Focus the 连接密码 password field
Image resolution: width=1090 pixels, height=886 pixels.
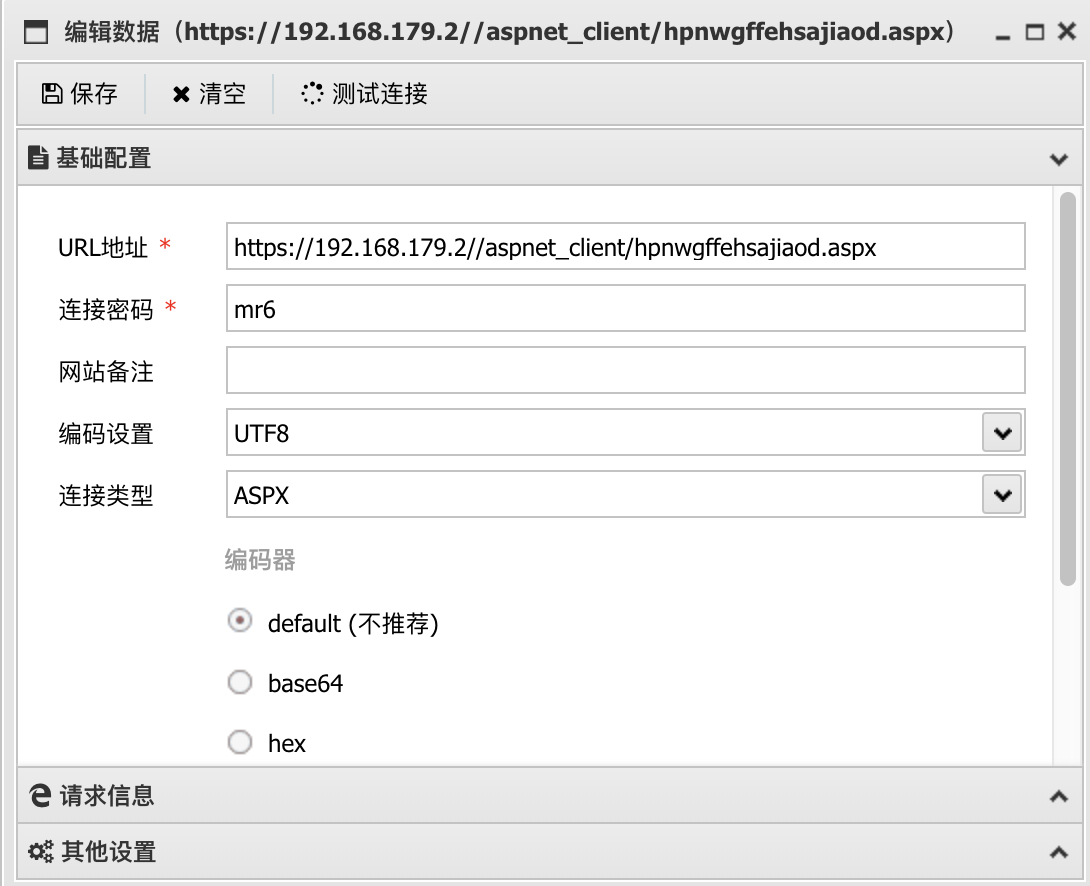(x=625, y=309)
